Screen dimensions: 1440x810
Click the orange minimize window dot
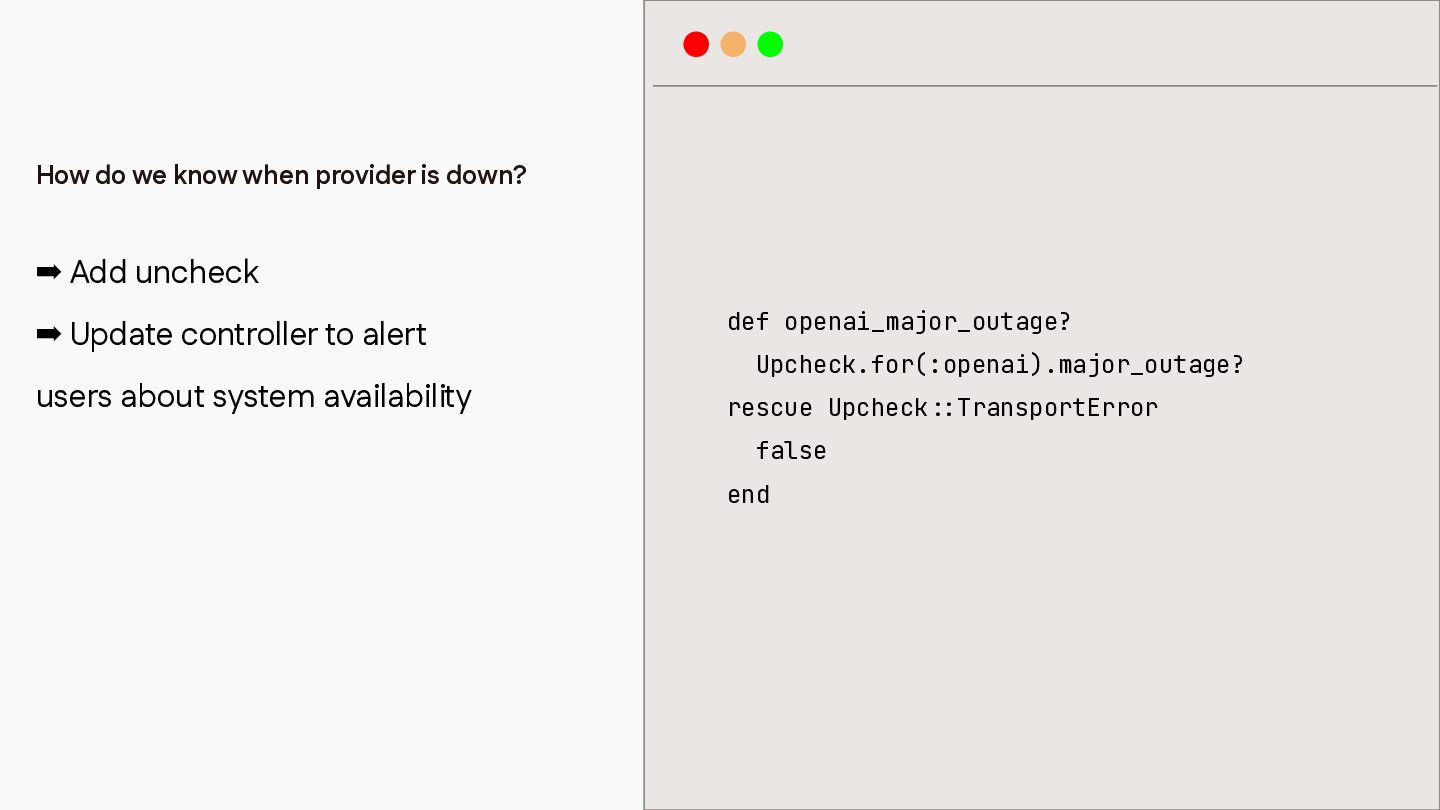(x=733, y=44)
